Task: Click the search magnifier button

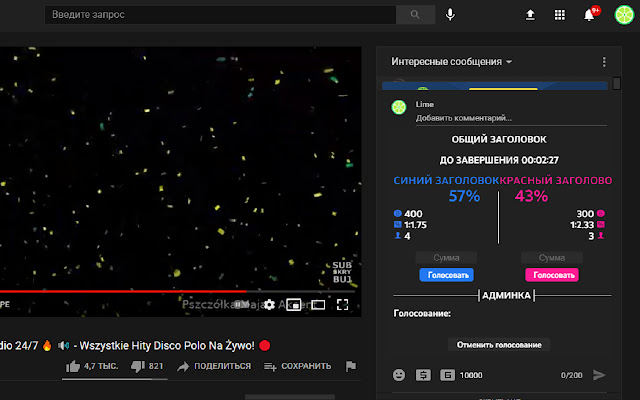Action: (x=415, y=15)
